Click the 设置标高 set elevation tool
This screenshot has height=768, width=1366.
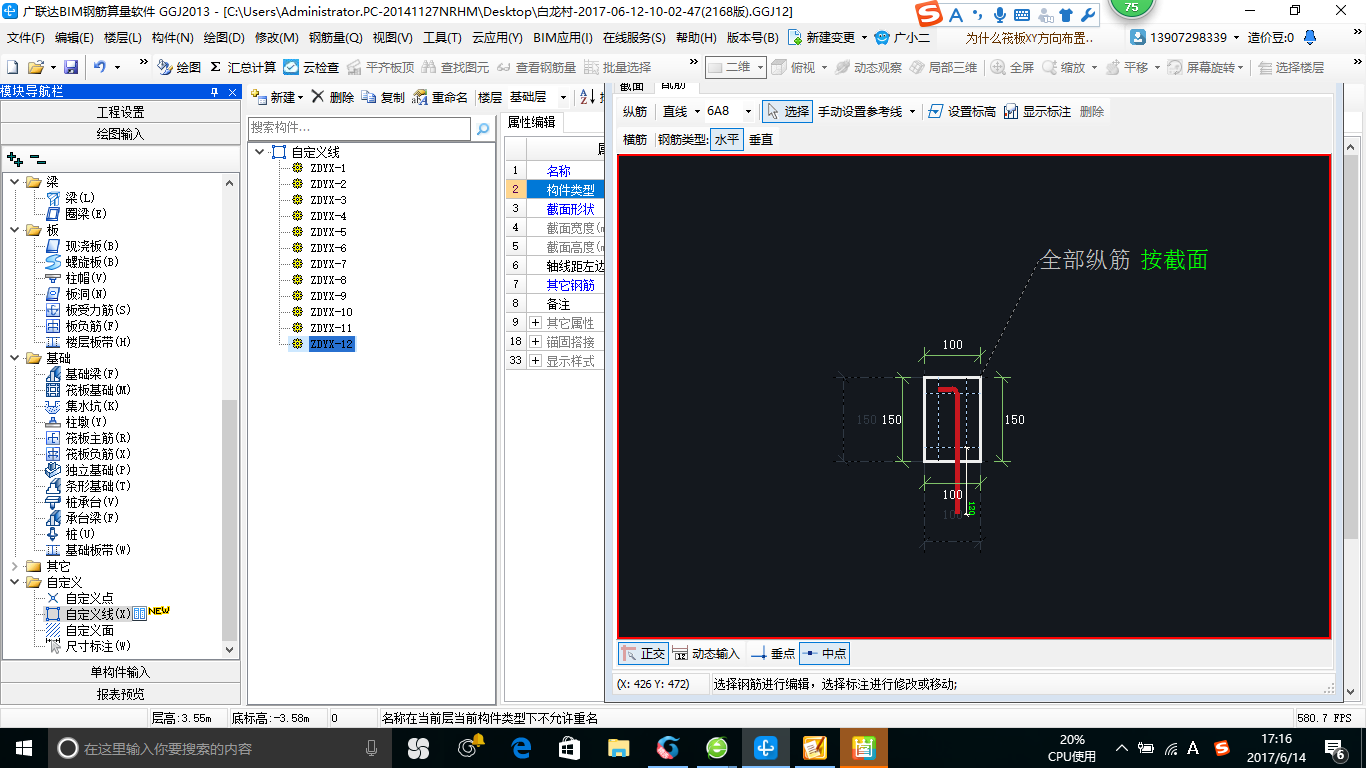pyautogui.click(x=961, y=111)
